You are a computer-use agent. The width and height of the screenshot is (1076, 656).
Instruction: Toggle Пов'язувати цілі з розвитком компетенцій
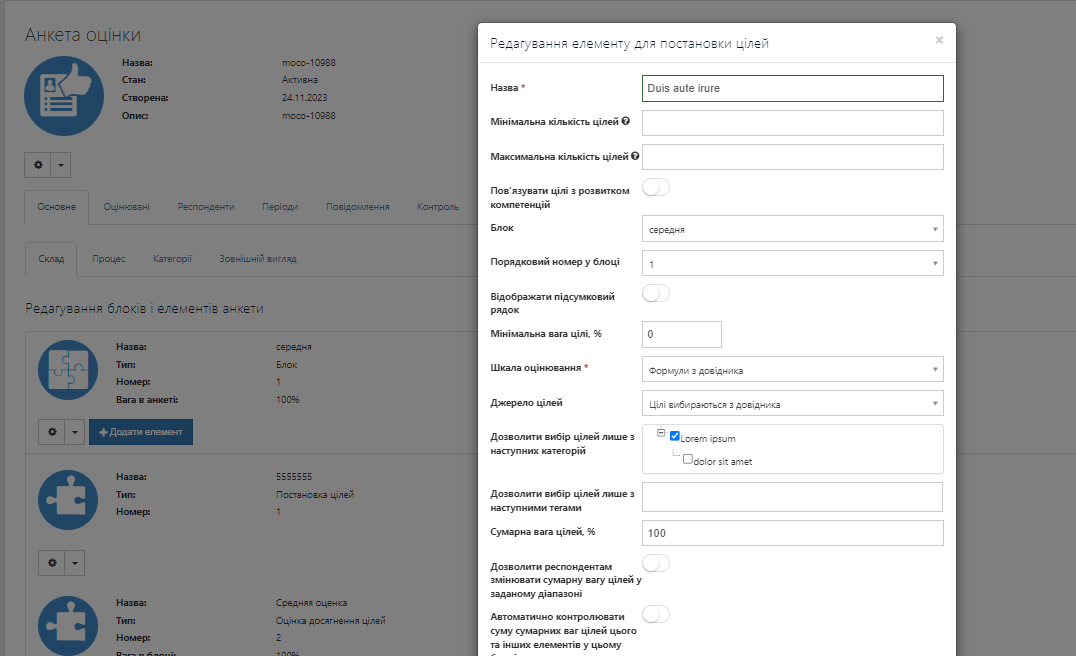[656, 187]
